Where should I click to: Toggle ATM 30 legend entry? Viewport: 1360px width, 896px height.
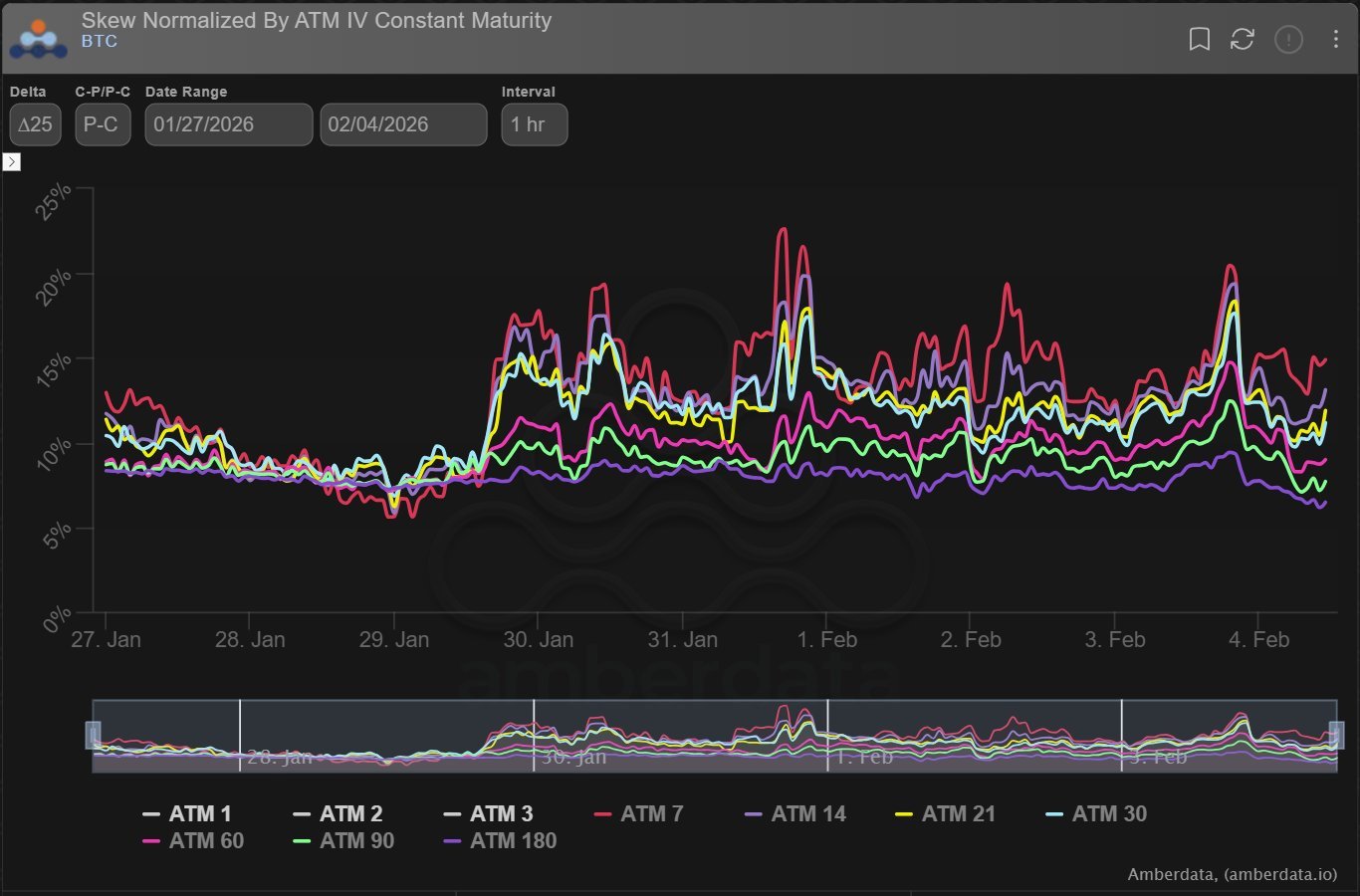click(x=1108, y=814)
